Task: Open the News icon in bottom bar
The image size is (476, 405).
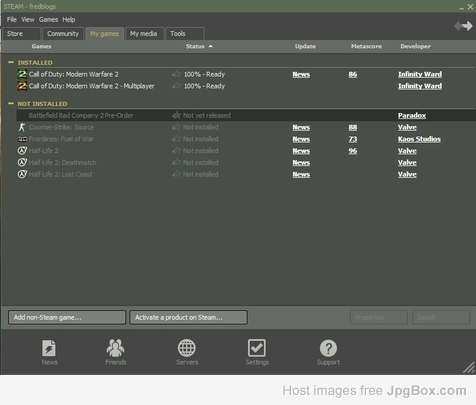Action: (x=49, y=348)
